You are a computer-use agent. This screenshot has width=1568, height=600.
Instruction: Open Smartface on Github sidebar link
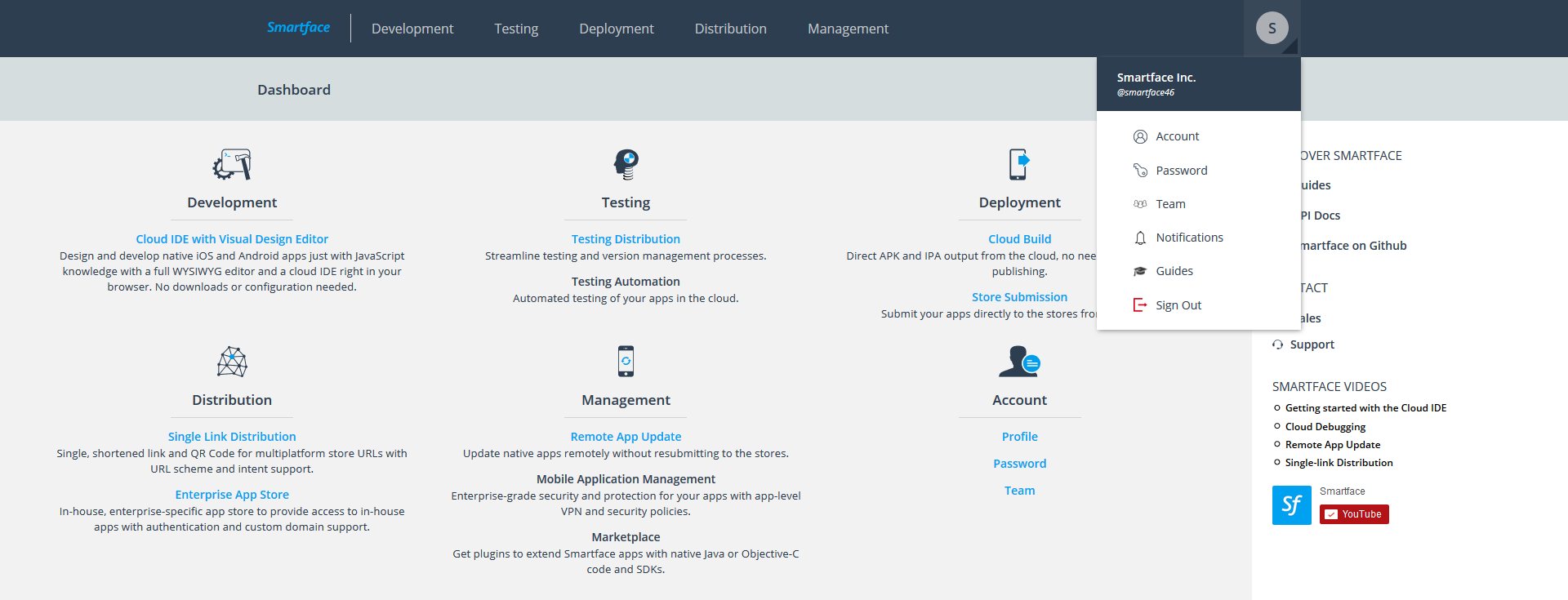coord(1353,246)
